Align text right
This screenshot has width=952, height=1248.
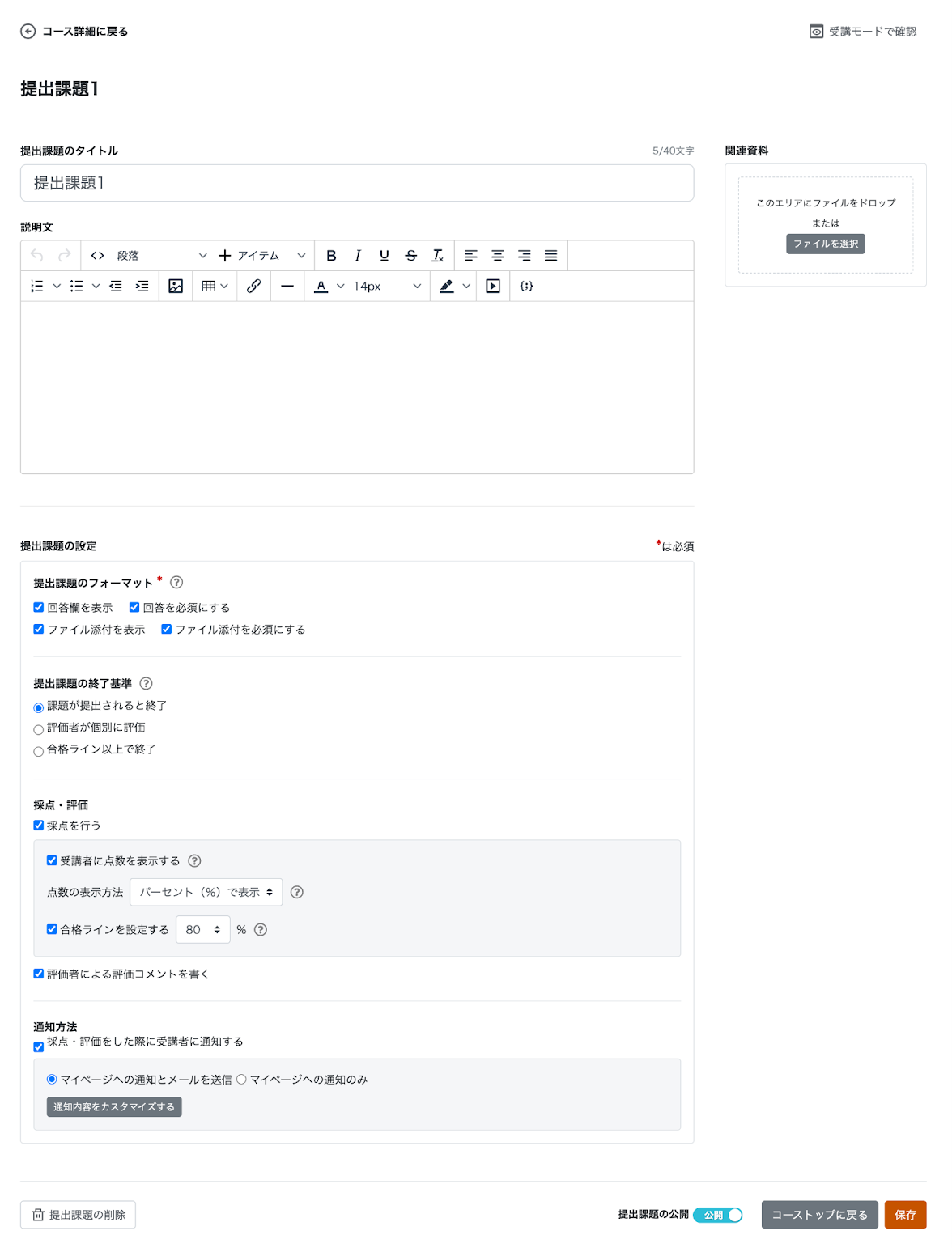(525, 256)
